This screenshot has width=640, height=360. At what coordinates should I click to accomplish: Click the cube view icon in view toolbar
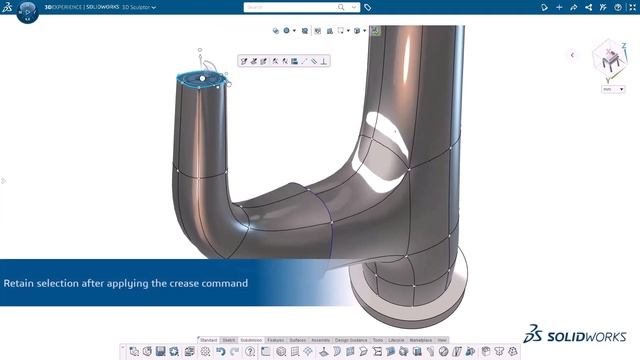(x=357, y=31)
